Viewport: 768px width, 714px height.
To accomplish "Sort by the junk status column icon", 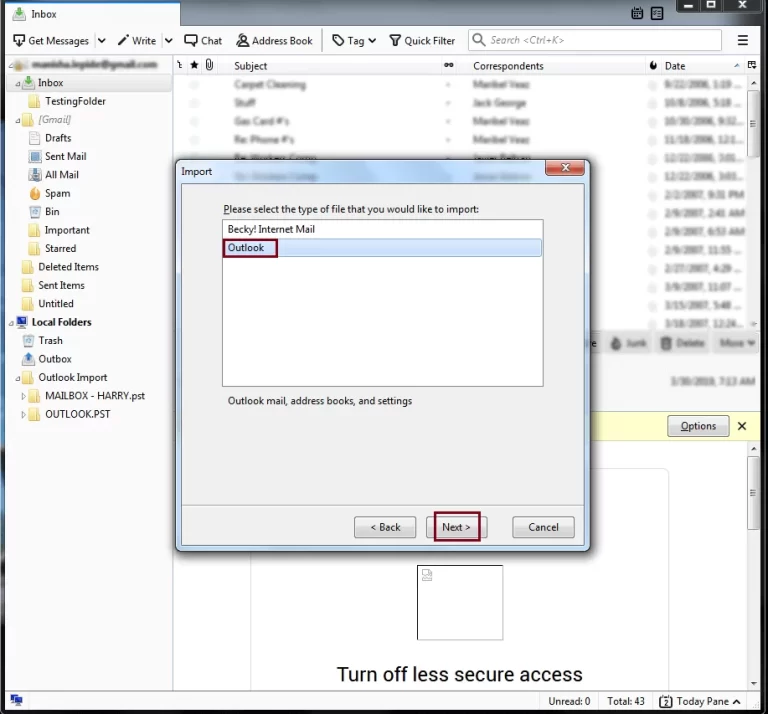I will pos(653,66).
